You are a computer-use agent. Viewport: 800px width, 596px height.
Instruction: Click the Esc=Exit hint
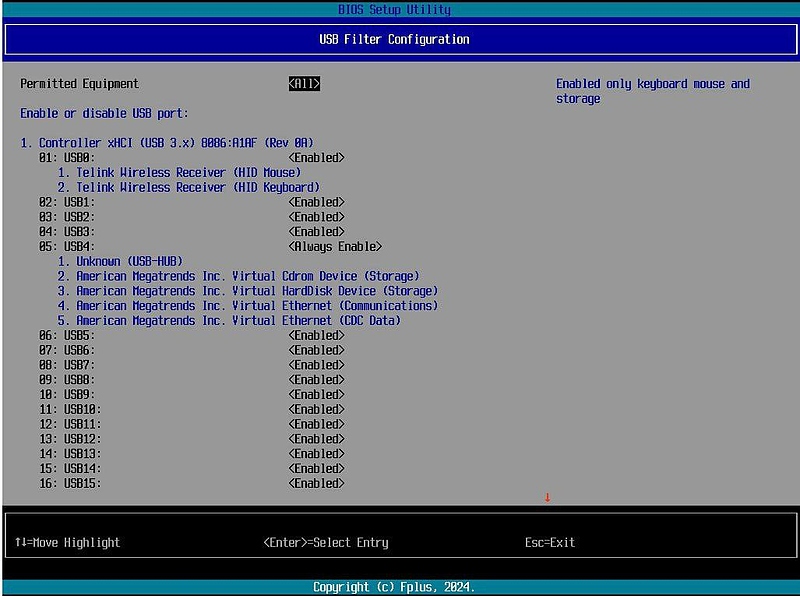point(550,543)
